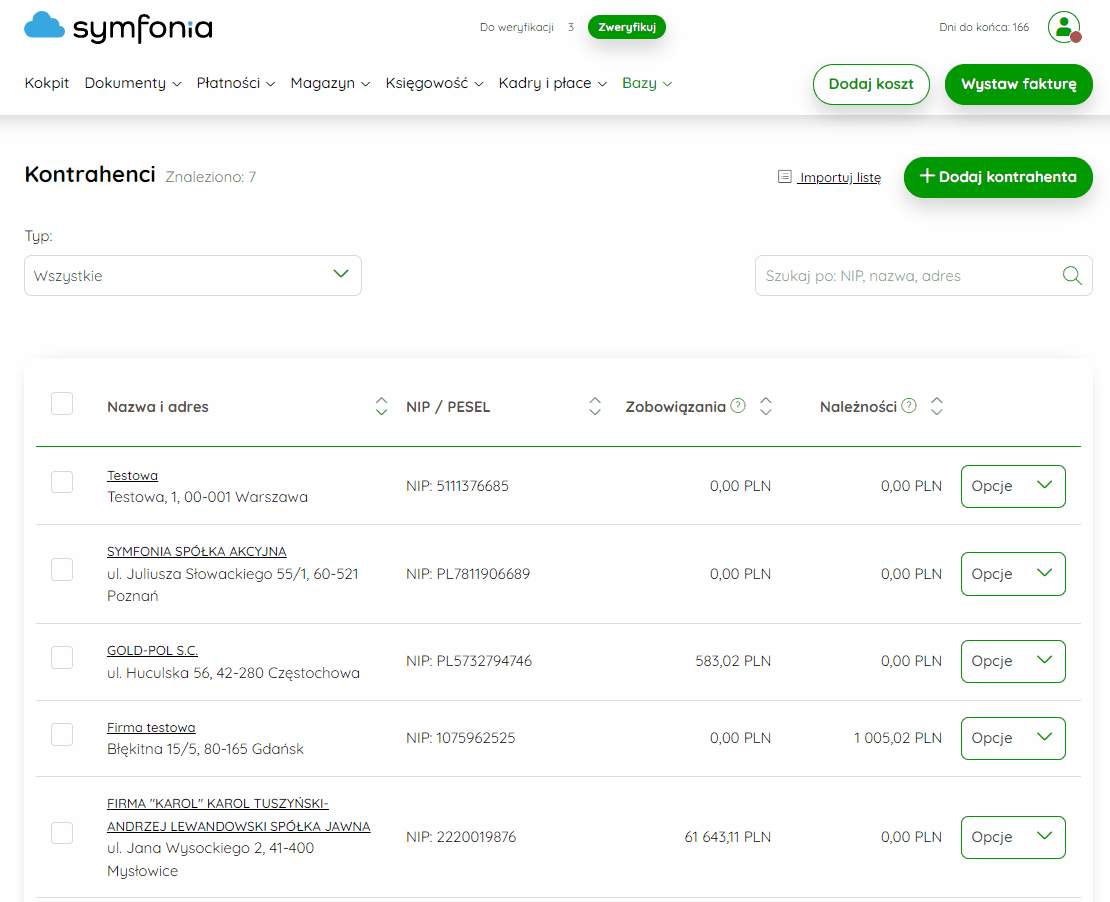The width and height of the screenshot is (1110, 902).
Task: Expand Opcje dropdown for SYMFONIA SPÓŁKA AKCYJNA
Action: click(1013, 574)
